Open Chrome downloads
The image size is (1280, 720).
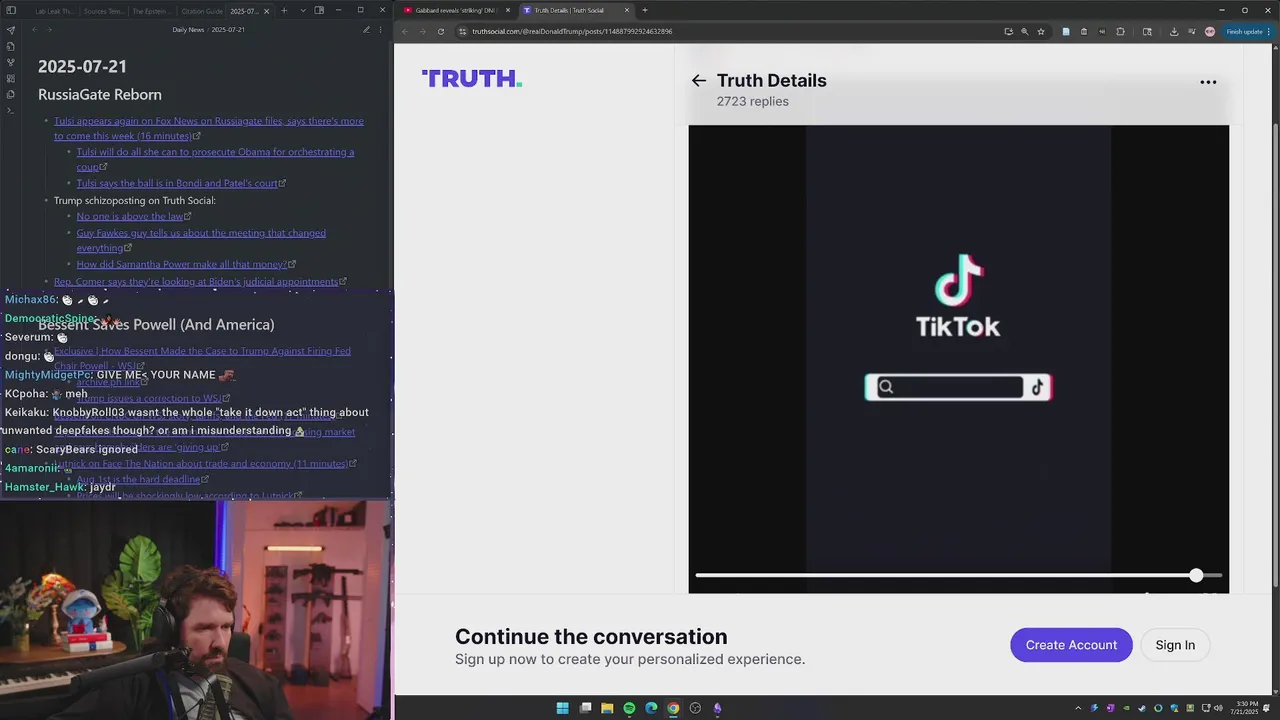pyautogui.click(x=1174, y=31)
